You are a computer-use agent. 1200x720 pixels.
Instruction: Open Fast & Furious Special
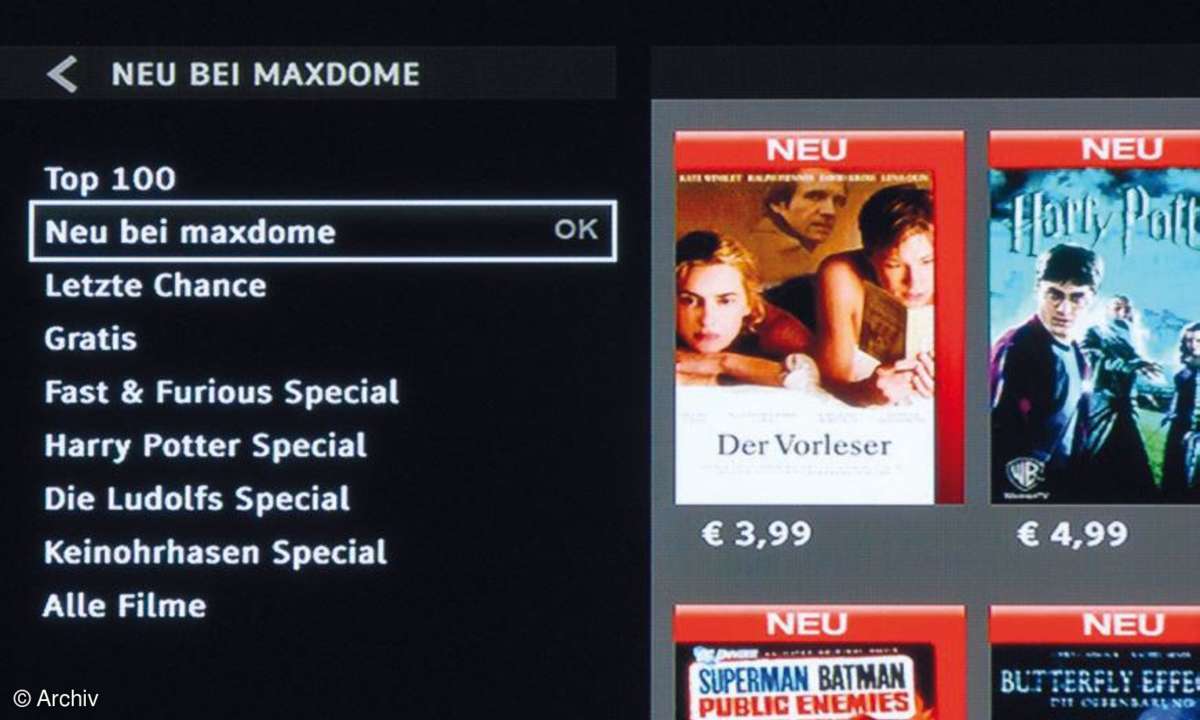(221, 391)
